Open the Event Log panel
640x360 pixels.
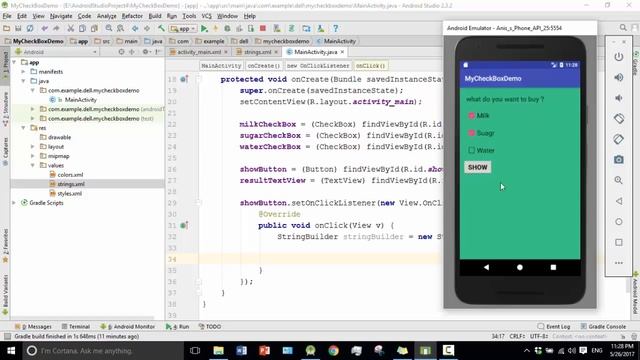554,327
